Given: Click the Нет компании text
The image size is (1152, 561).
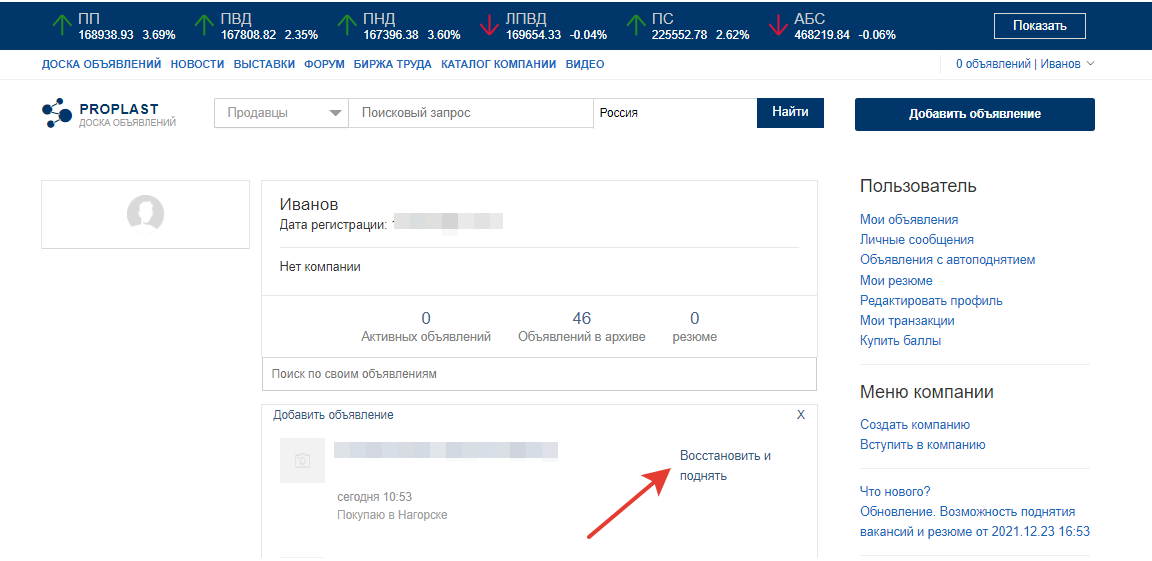Looking at the screenshot, I should click(320, 267).
